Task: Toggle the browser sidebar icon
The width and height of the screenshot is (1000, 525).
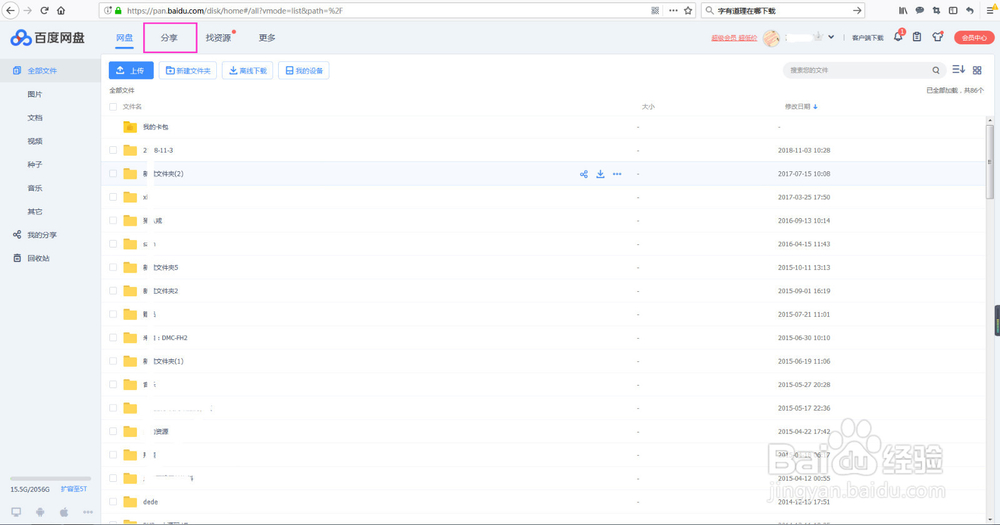Action: pos(953,10)
